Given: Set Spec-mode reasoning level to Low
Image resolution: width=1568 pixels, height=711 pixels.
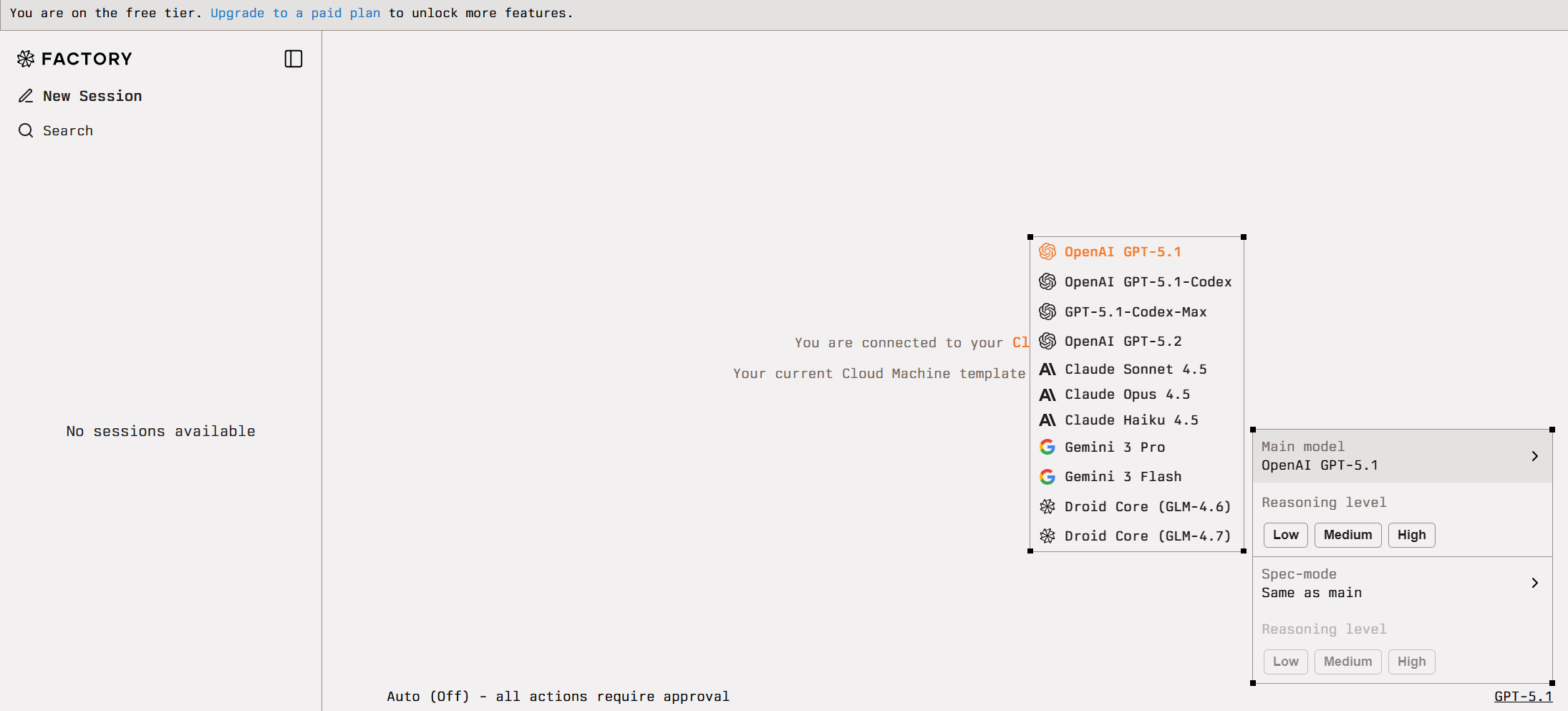Looking at the screenshot, I should coord(1285,662).
